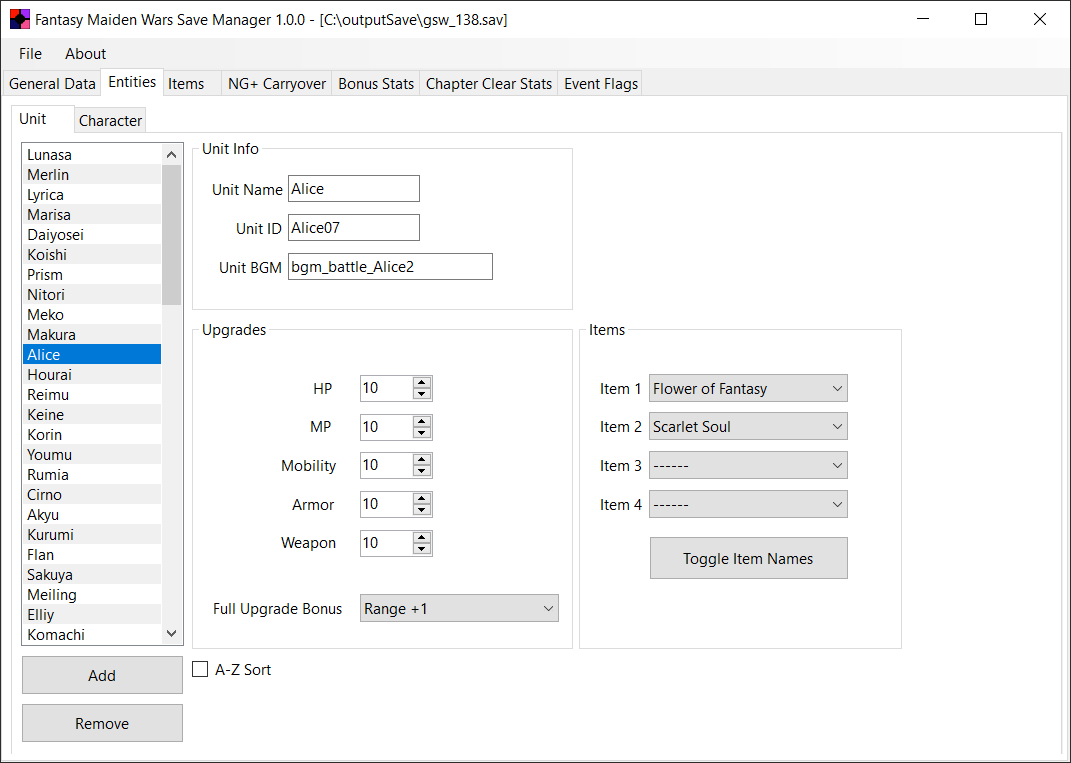This screenshot has height=763, width=1071.
Task: Increase the Weapon upgrade value
Action: (x=422, y=538)
